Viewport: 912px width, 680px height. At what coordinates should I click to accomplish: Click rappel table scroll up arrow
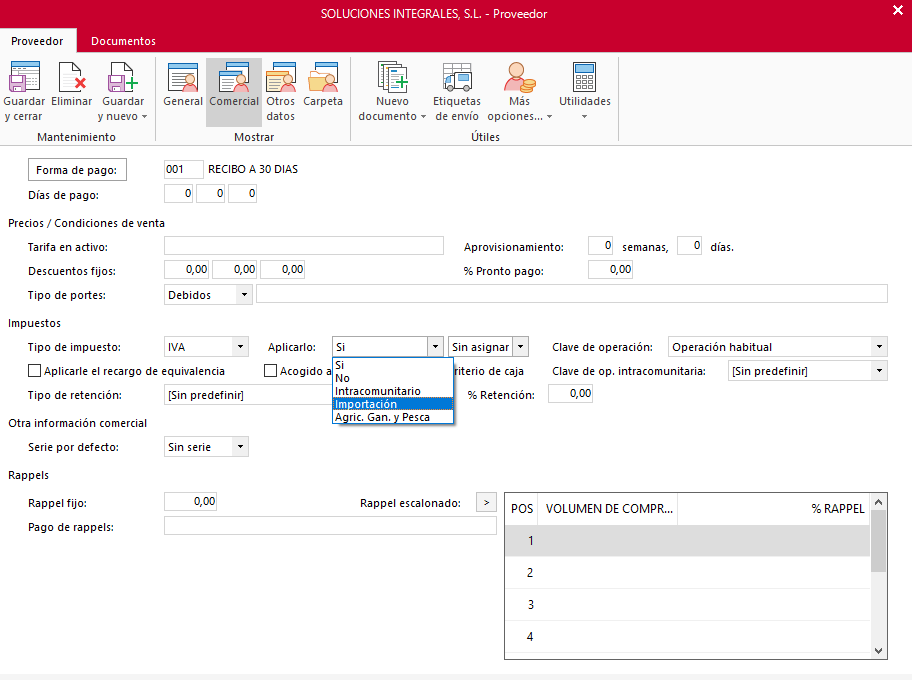(878, 501)
